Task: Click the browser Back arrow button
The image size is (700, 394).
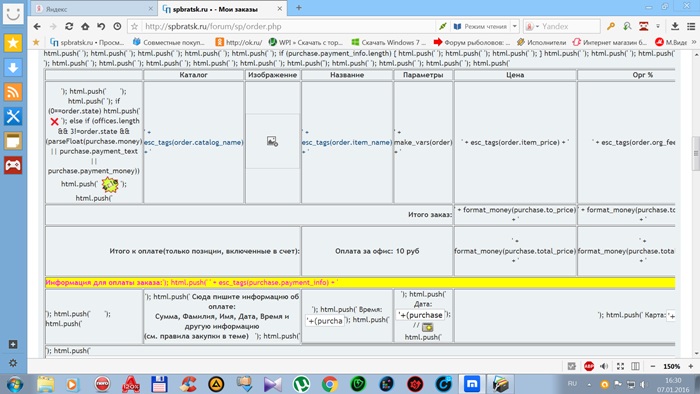Action: pyautogui.click(x=37, y=27)
